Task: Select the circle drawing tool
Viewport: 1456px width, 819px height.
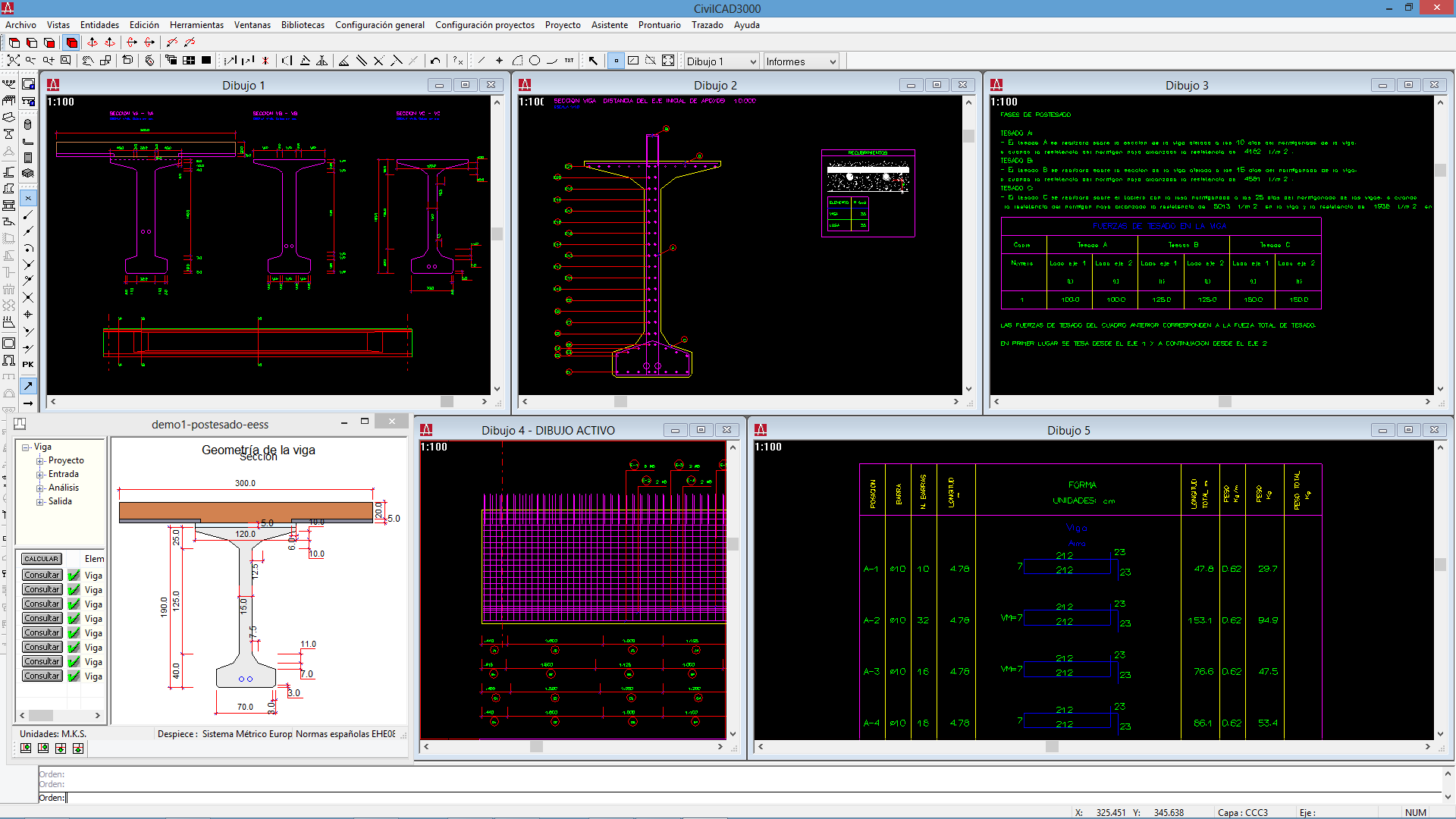Action: tap(535, 61)
